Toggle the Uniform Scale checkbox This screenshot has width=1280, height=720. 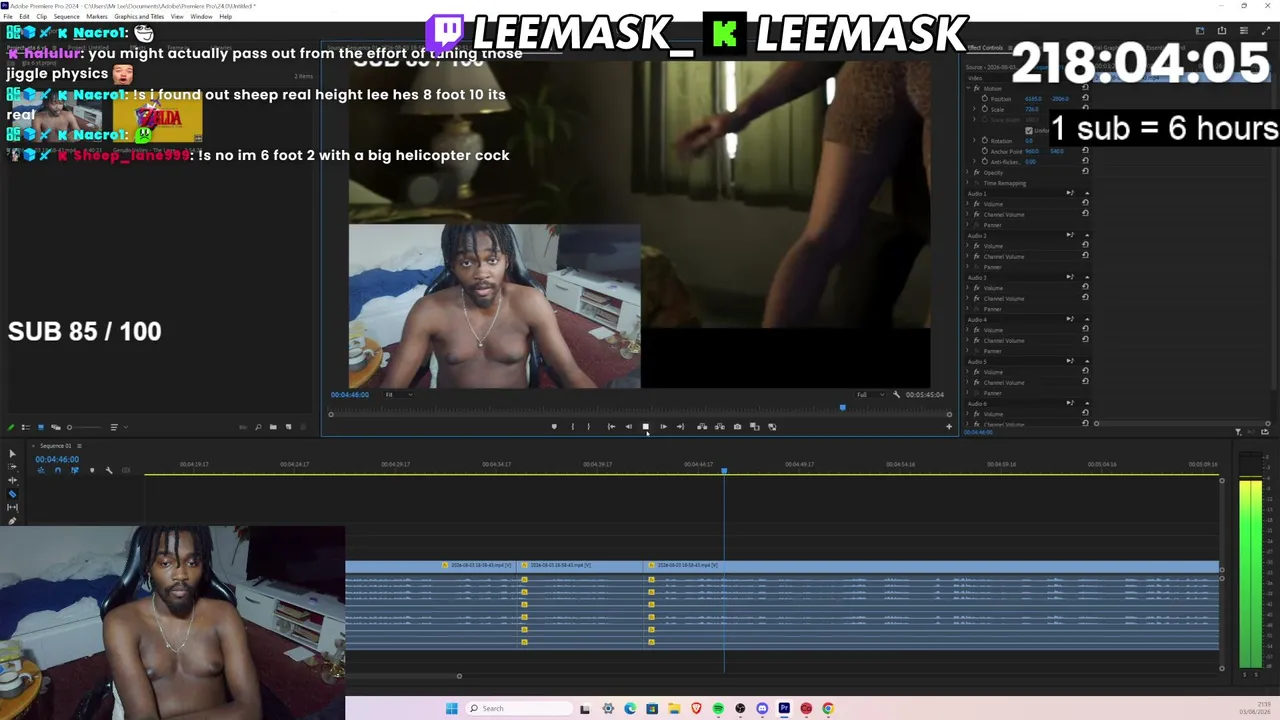pyautogui.click(x=1028, y=131)
